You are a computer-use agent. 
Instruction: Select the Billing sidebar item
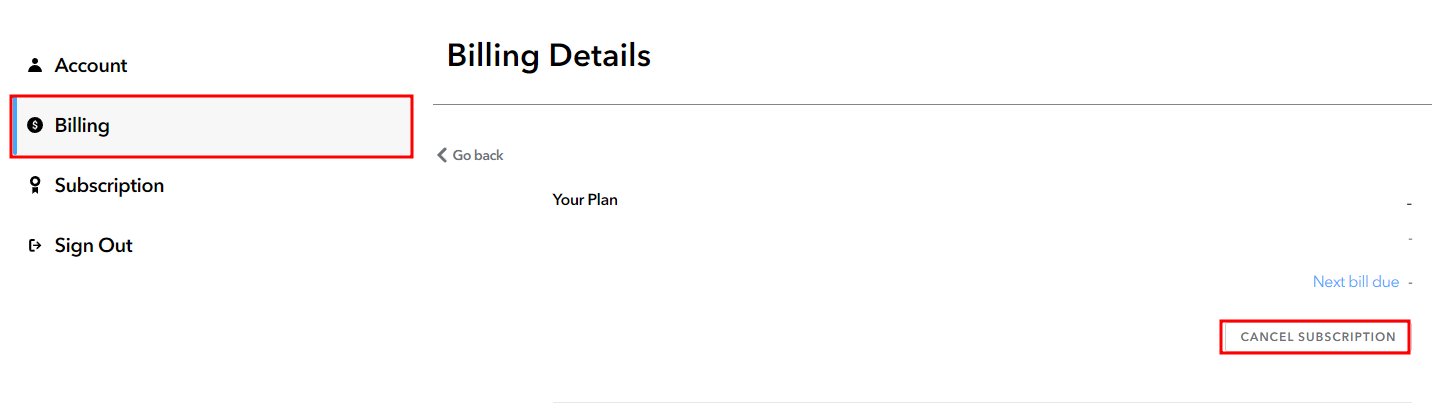click(x=212, y=126)
